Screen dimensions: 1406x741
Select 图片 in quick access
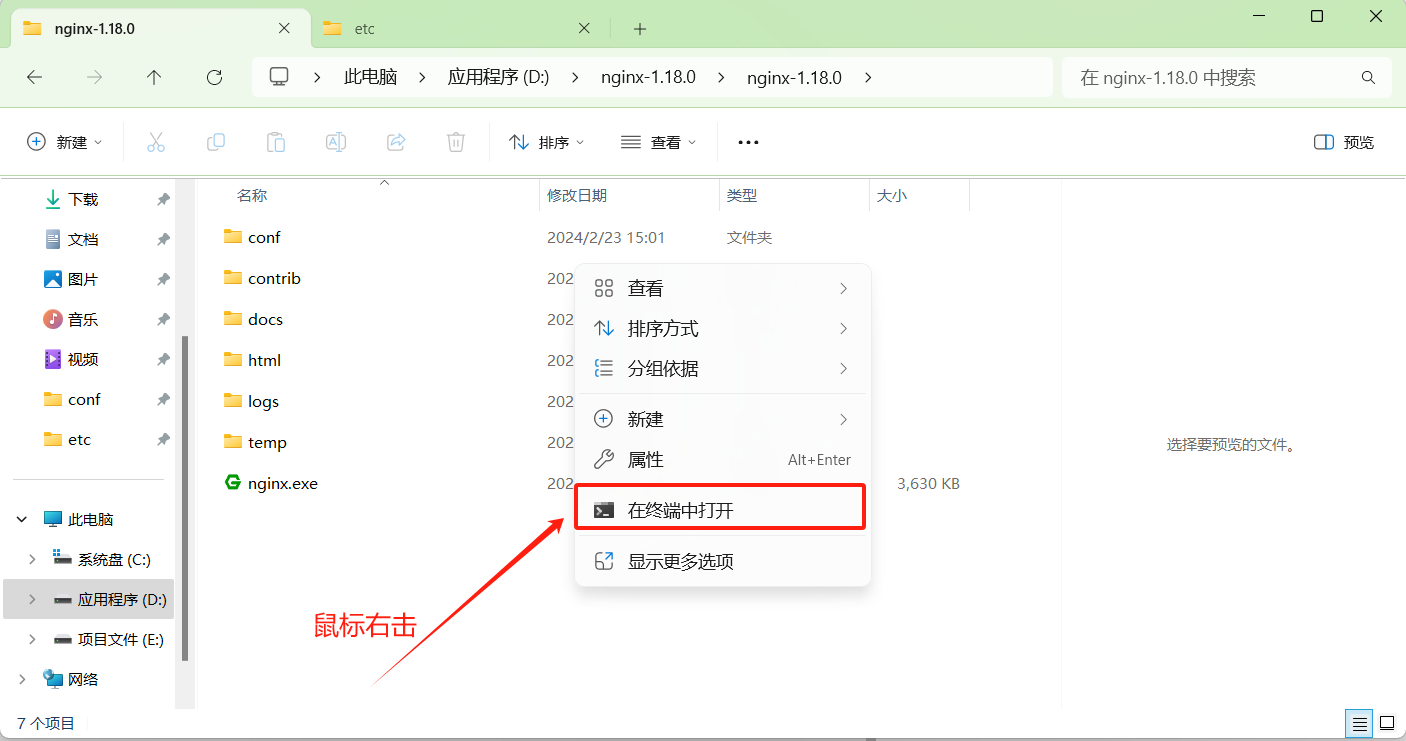point(84,279)
